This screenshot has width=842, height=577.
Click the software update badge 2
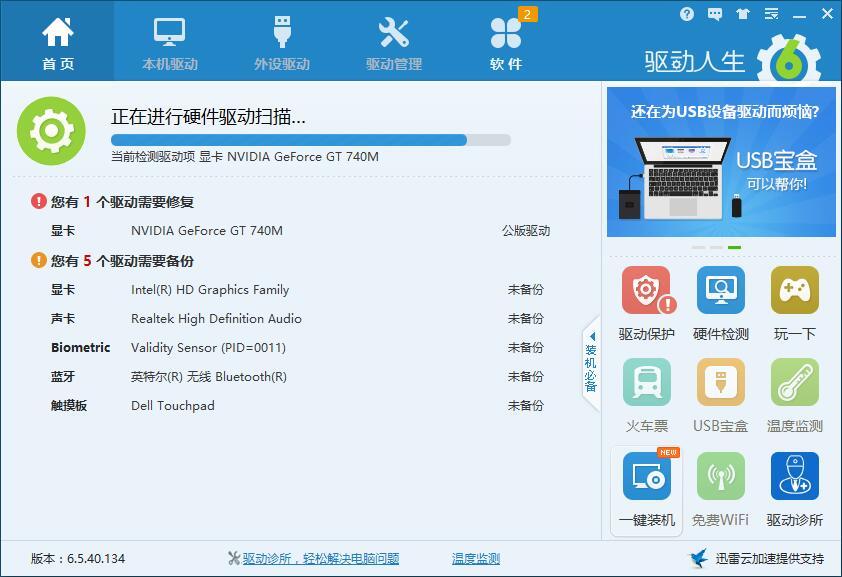pyautogui.click(x=527, y=14)
